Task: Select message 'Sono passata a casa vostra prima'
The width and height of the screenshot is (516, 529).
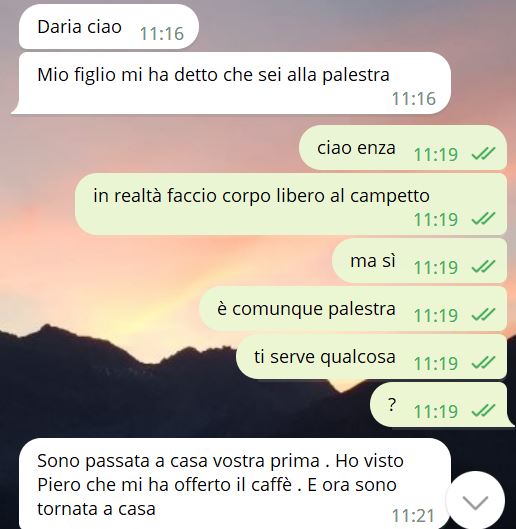Action: click(235, 483)
